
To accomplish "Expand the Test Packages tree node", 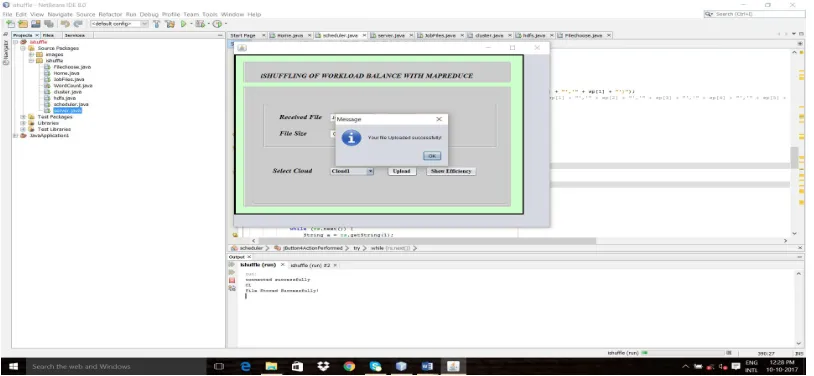I will pyautogui.click(x=23, y=117).
